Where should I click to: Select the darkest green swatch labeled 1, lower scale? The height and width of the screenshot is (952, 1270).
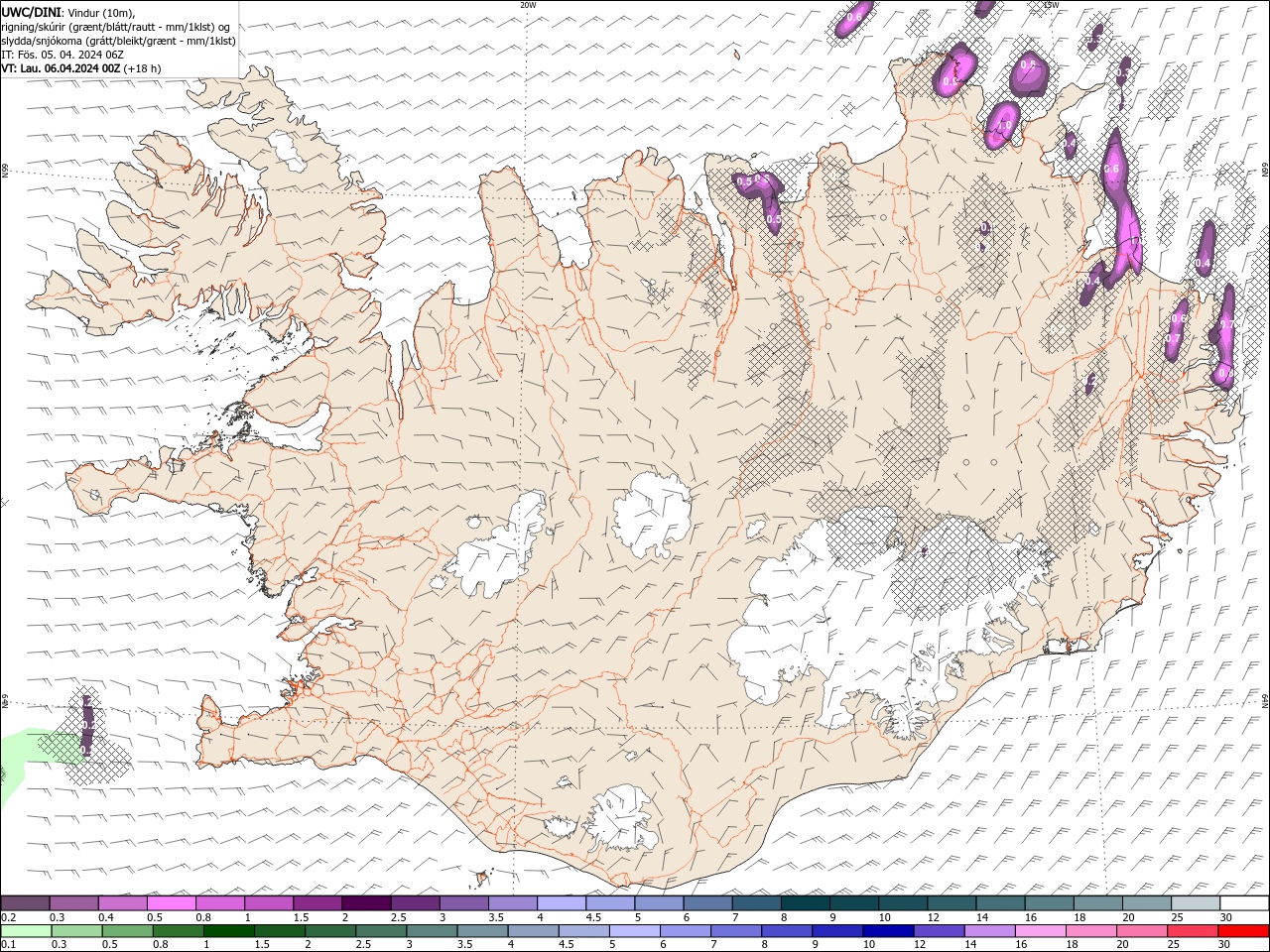point(229,931)
